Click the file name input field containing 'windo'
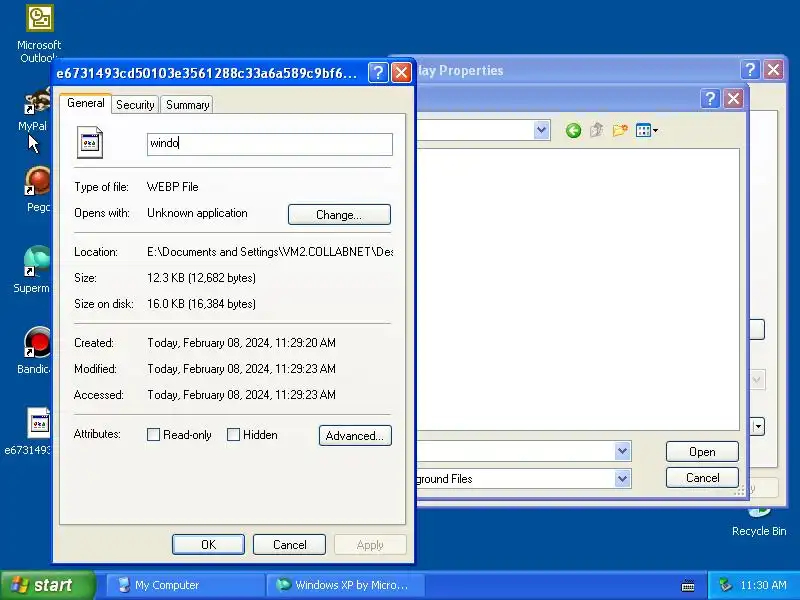This screenshot has height=600, width=800. tap(270, 144)
